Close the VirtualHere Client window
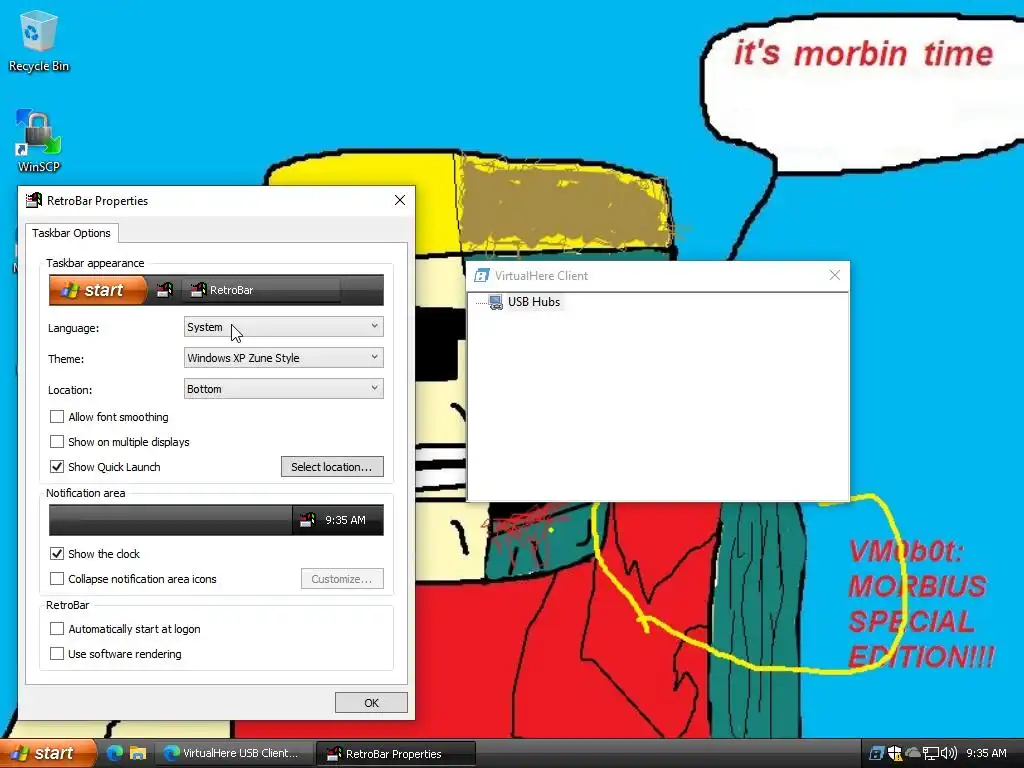The width and height of the screenshot is (1024, 768). 835,276
